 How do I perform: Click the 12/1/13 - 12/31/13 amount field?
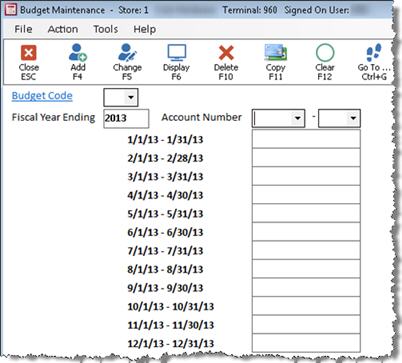(x=306, y=343)
